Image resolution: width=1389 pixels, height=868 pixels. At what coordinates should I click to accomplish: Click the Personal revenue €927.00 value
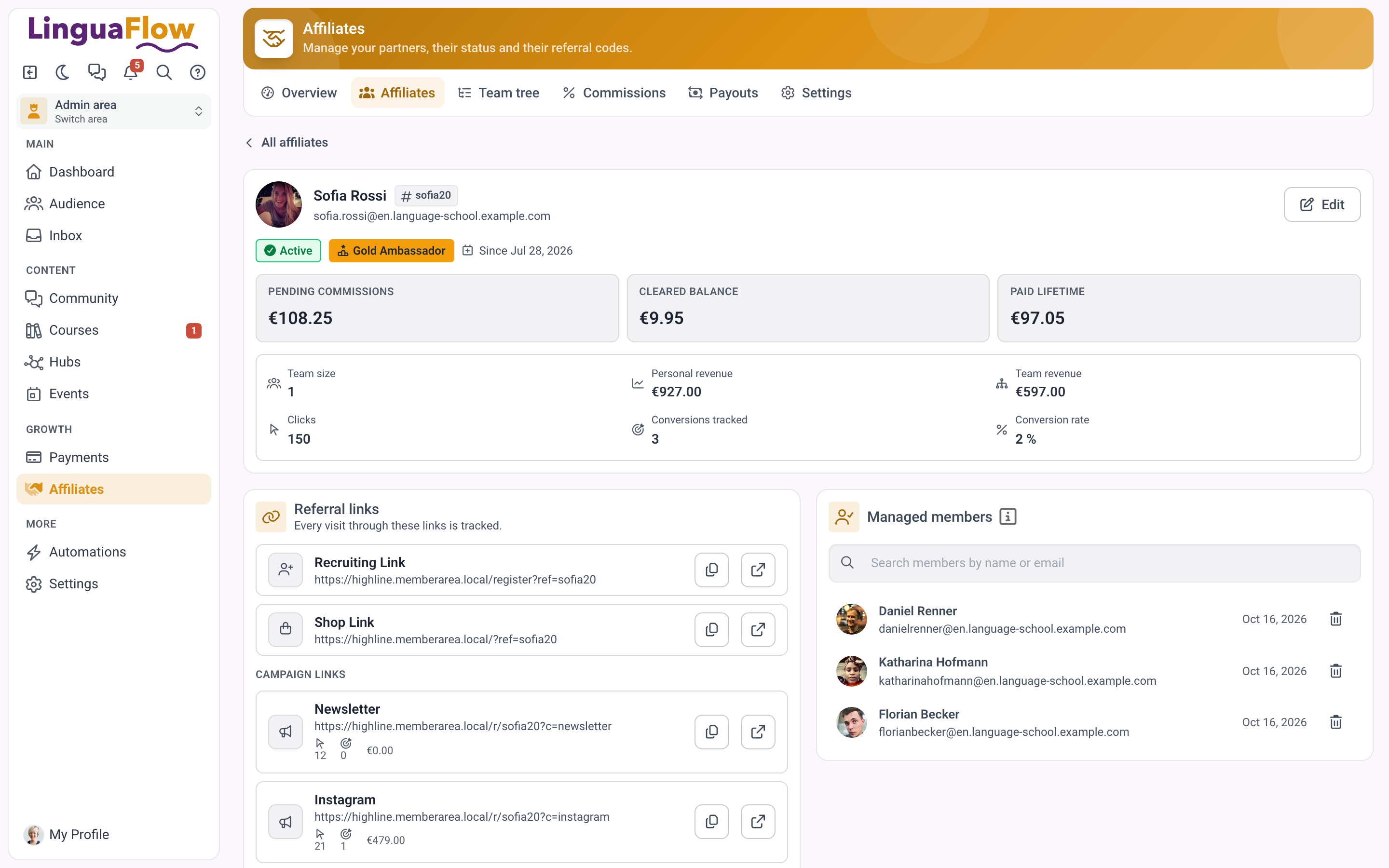point(676,392)
